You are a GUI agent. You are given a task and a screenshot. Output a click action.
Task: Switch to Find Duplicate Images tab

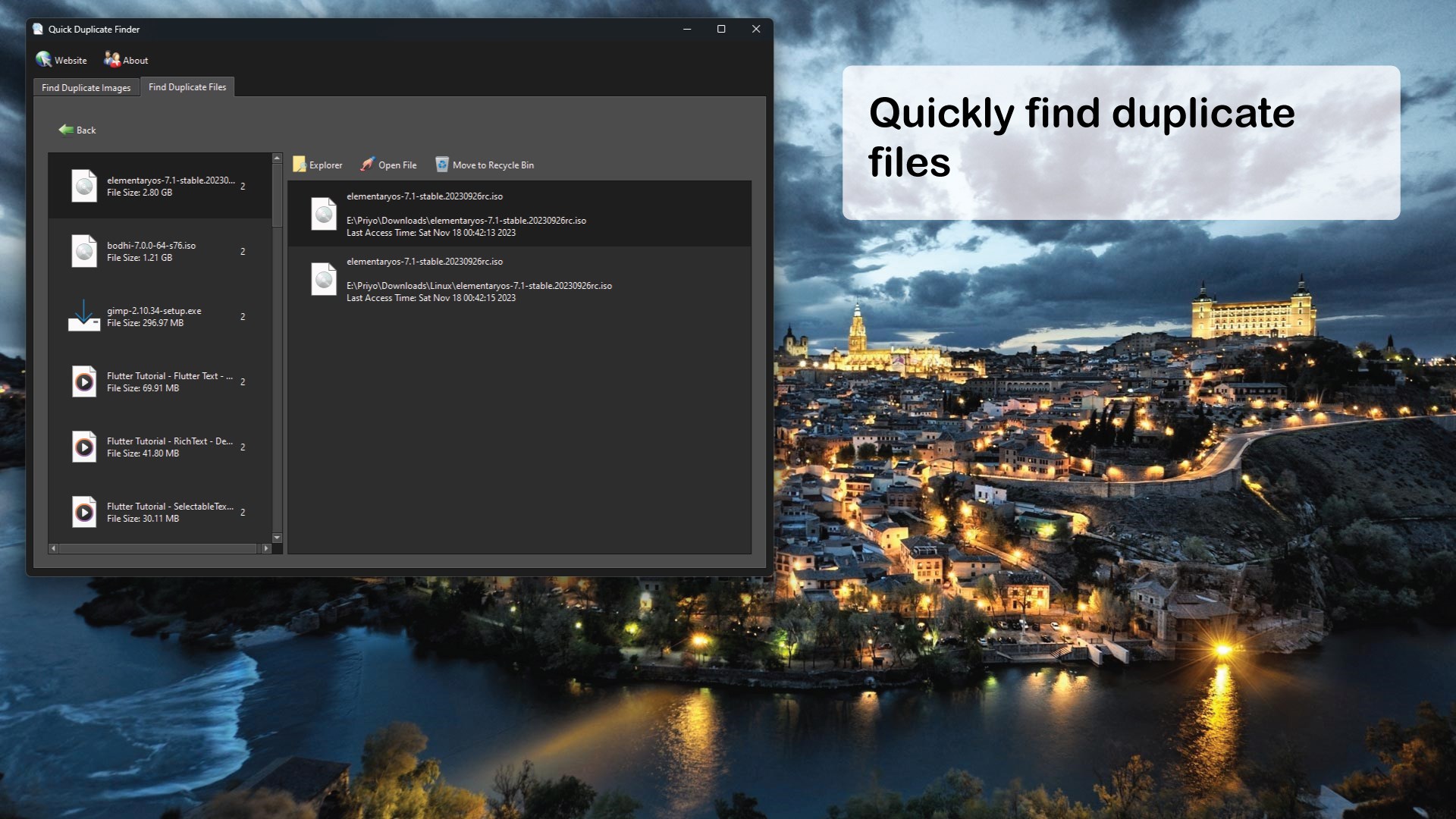pyautogui.click(x=86, y=88)
